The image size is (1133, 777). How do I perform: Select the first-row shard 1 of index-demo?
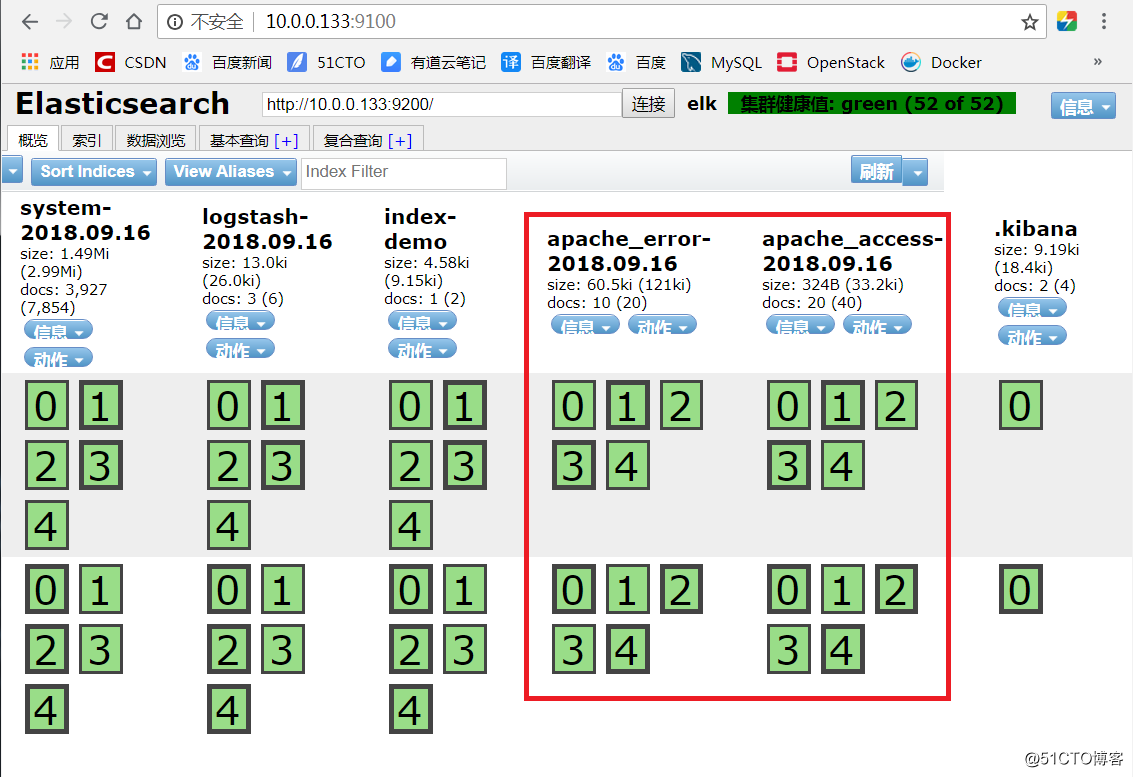pyautogui.click(x=465, y=405)
